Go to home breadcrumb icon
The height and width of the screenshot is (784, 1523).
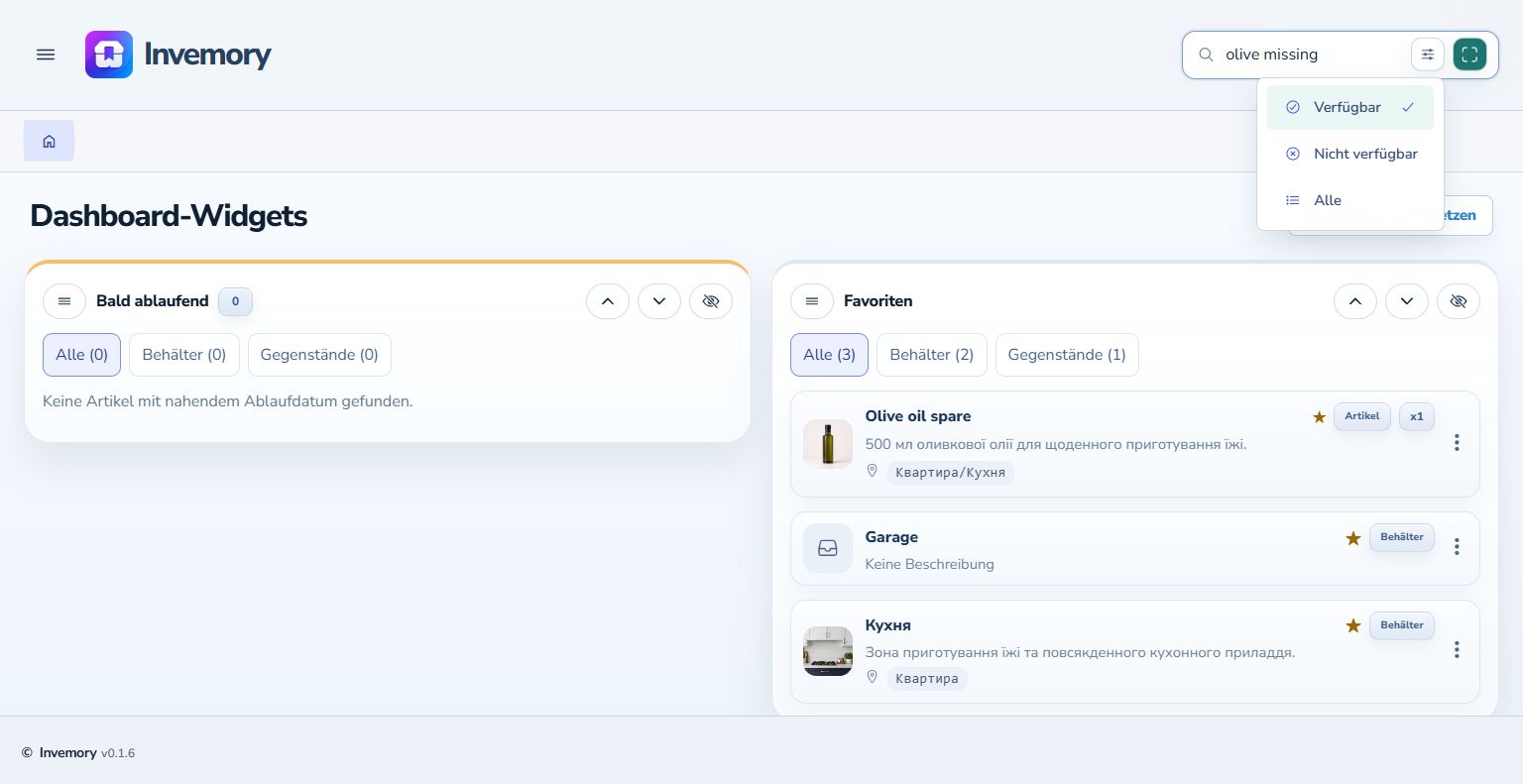[49, 142]
